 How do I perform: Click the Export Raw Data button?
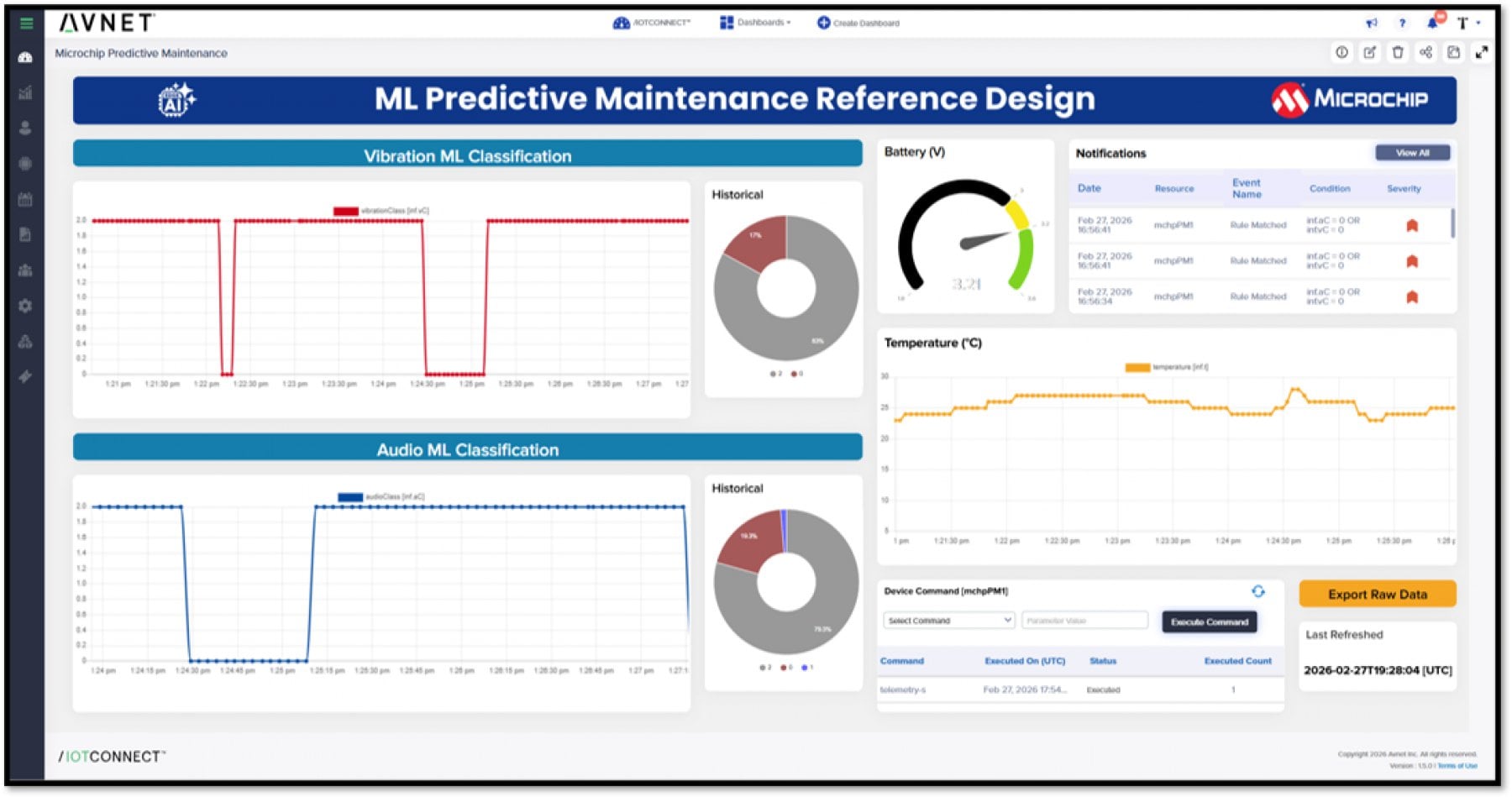point(1377,595)
